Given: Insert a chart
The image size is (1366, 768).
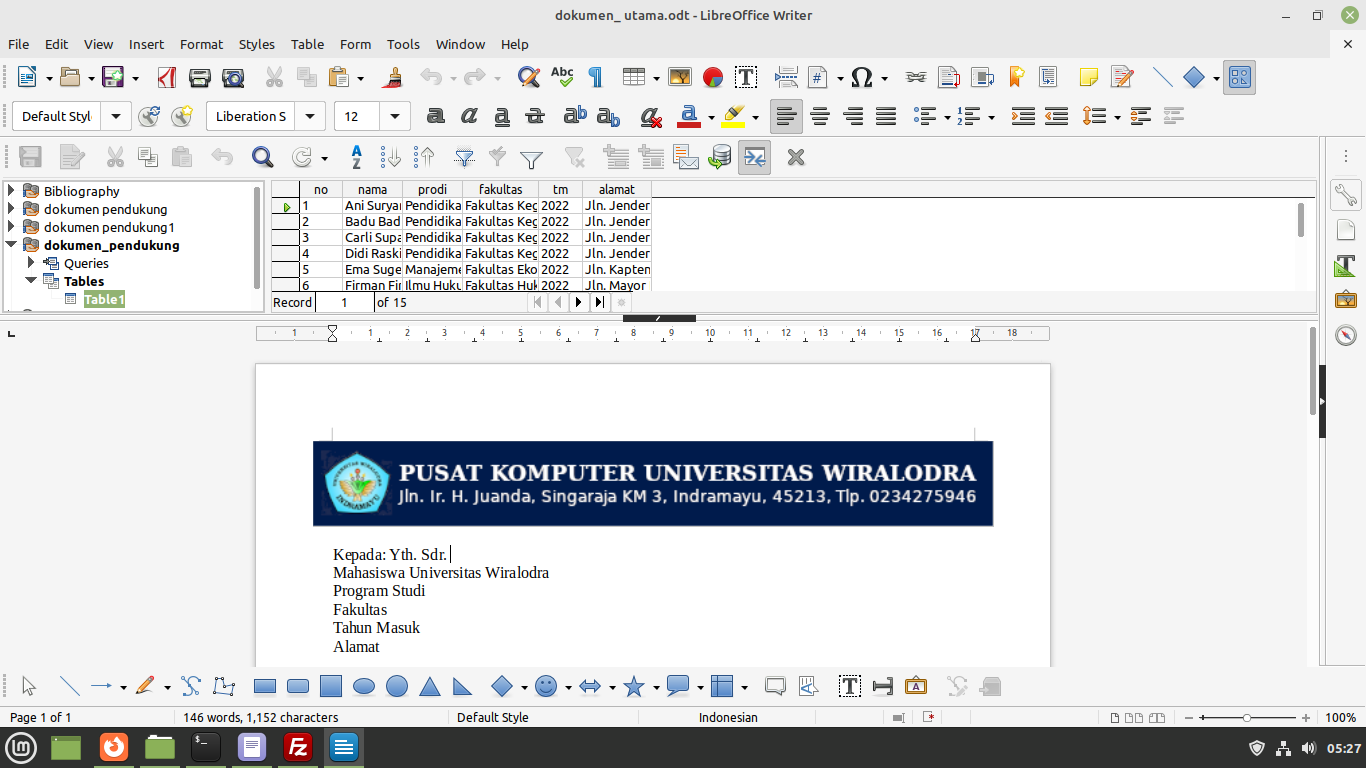Looking at the screenshot, I should [713, 77].
